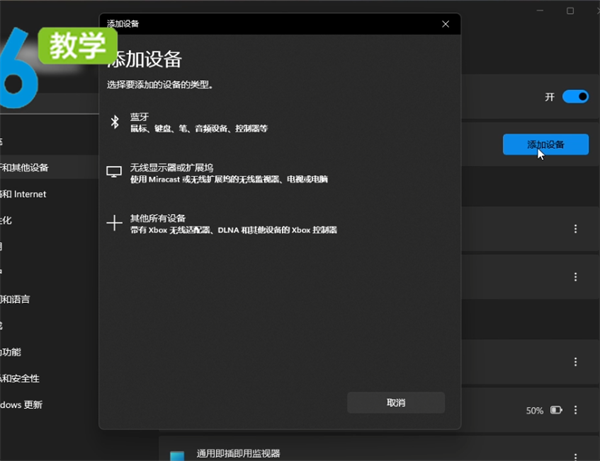Maximize the Settings window
Viewport: 600px width, 461px height.
point(570,10)
